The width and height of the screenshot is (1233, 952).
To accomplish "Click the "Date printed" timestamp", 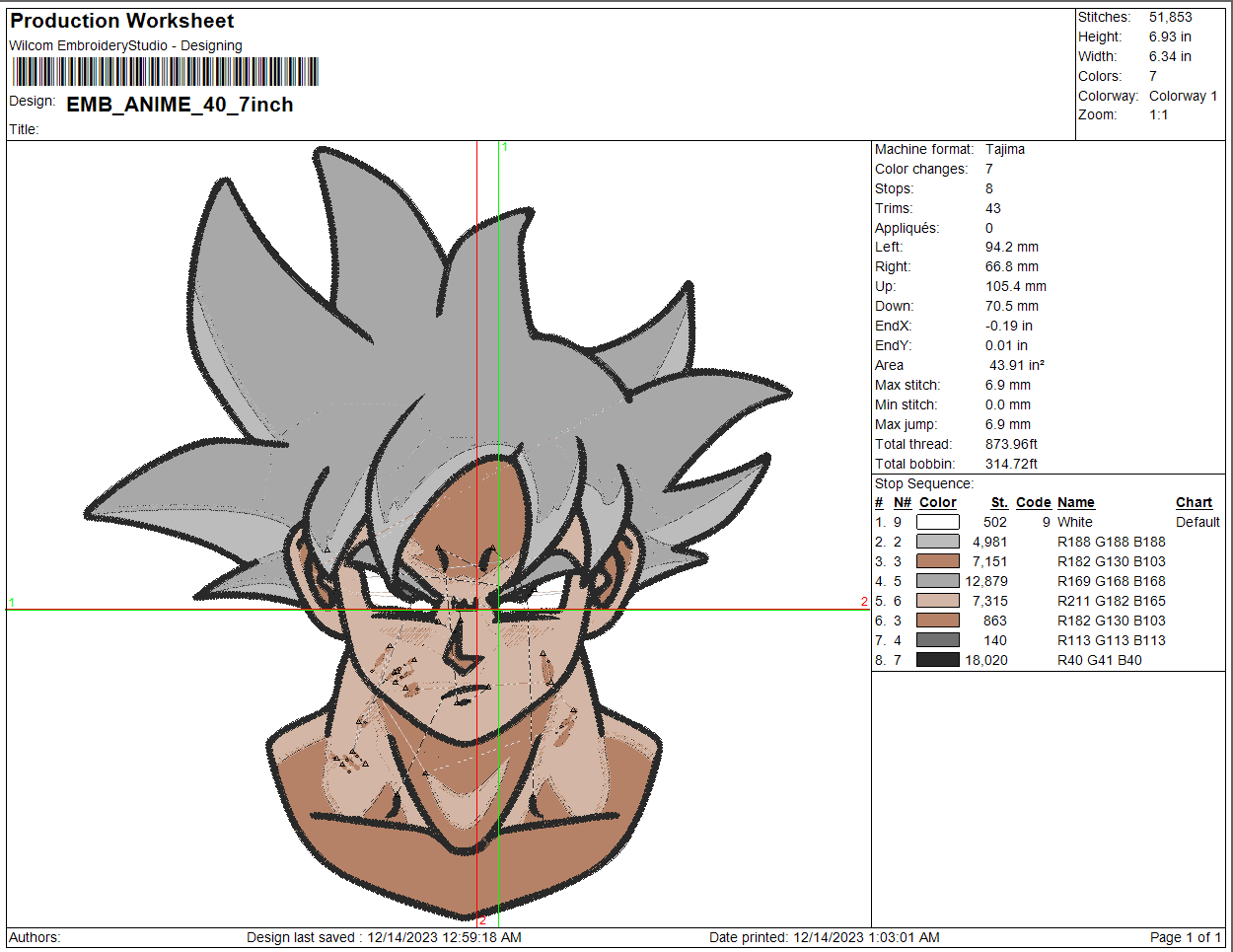I will click(x=824, y=937).
